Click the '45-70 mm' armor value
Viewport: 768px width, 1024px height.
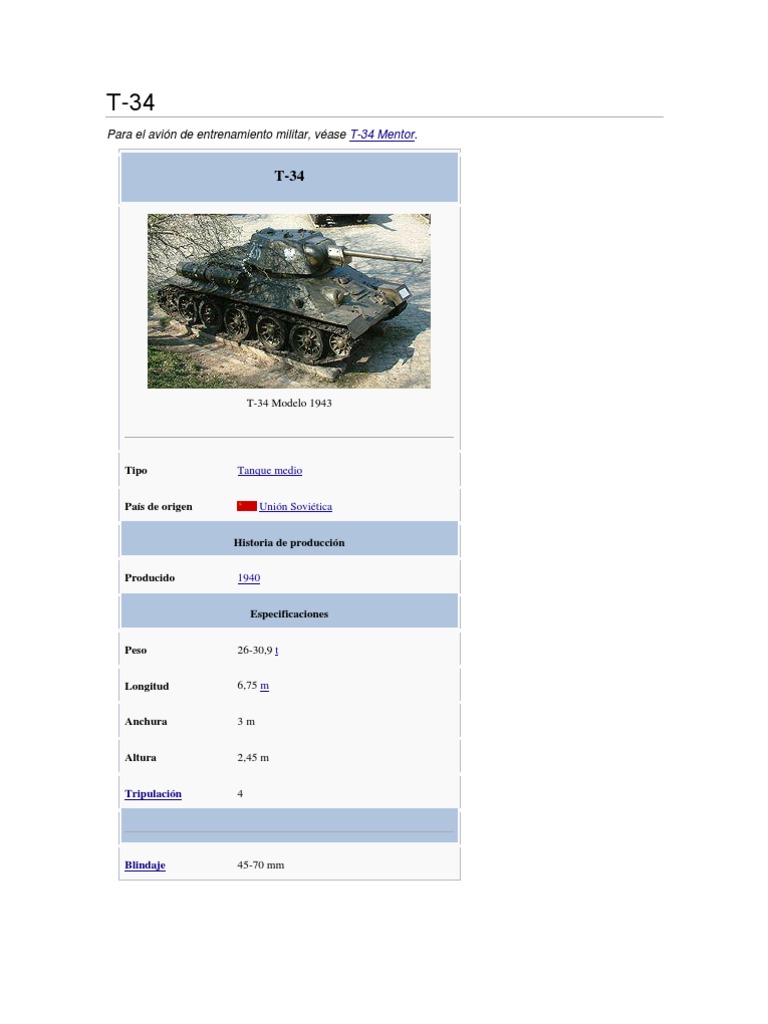click(261, 865)
